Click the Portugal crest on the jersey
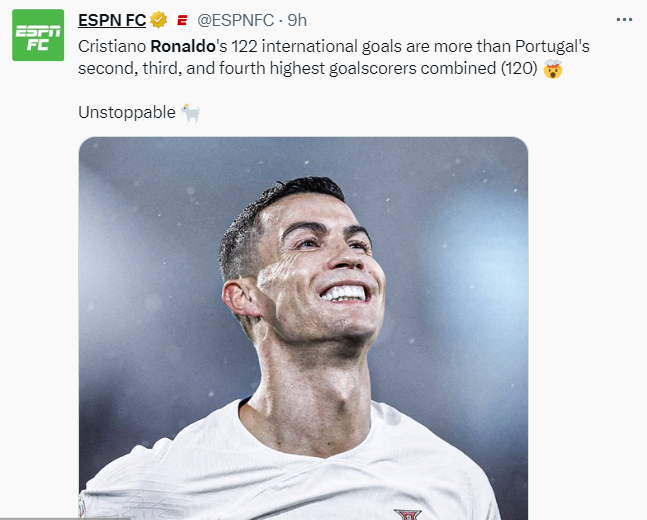Viewport: 647px width, 520px height. pos(407,514)
